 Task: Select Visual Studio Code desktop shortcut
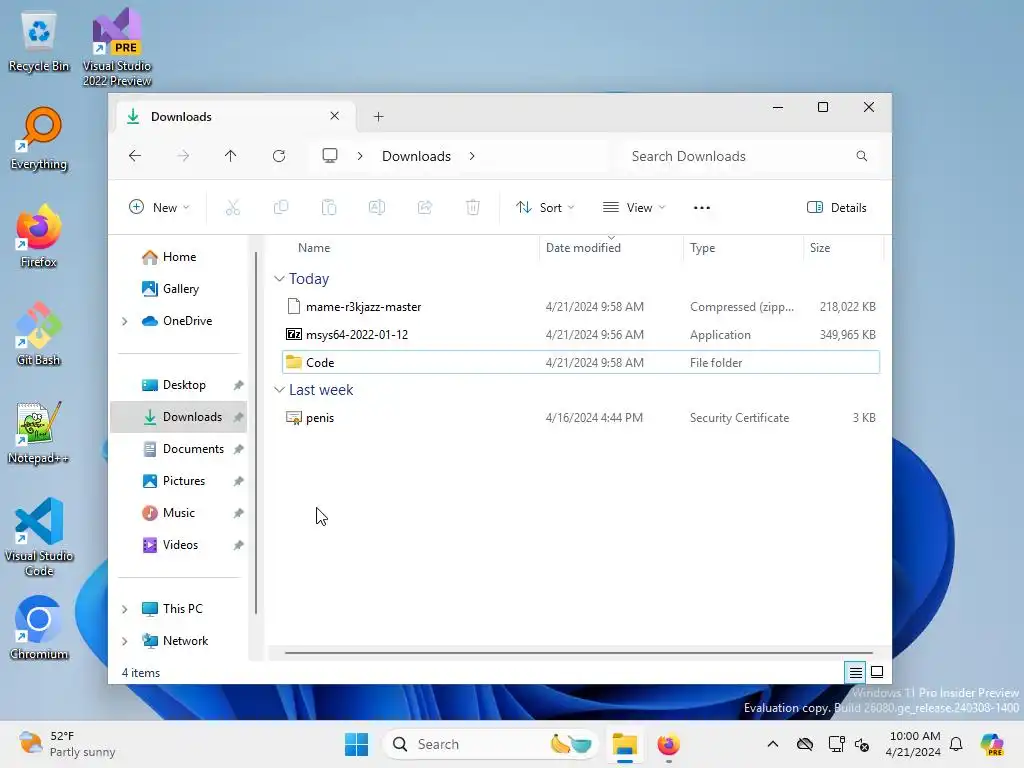tap(39, 537)
